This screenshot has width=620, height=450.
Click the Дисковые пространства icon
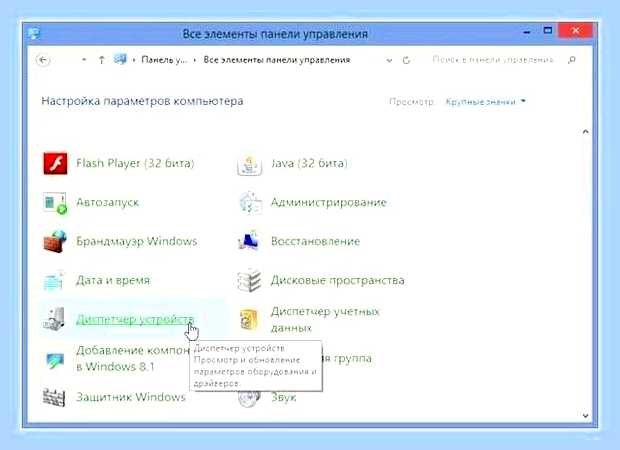pyautogui.click(x=249, y=280)
